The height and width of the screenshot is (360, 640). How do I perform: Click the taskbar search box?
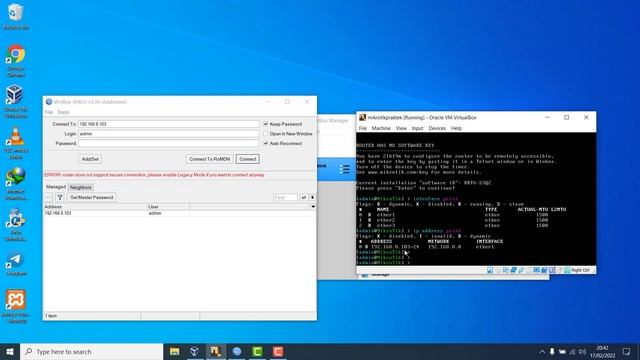point(91,351)
